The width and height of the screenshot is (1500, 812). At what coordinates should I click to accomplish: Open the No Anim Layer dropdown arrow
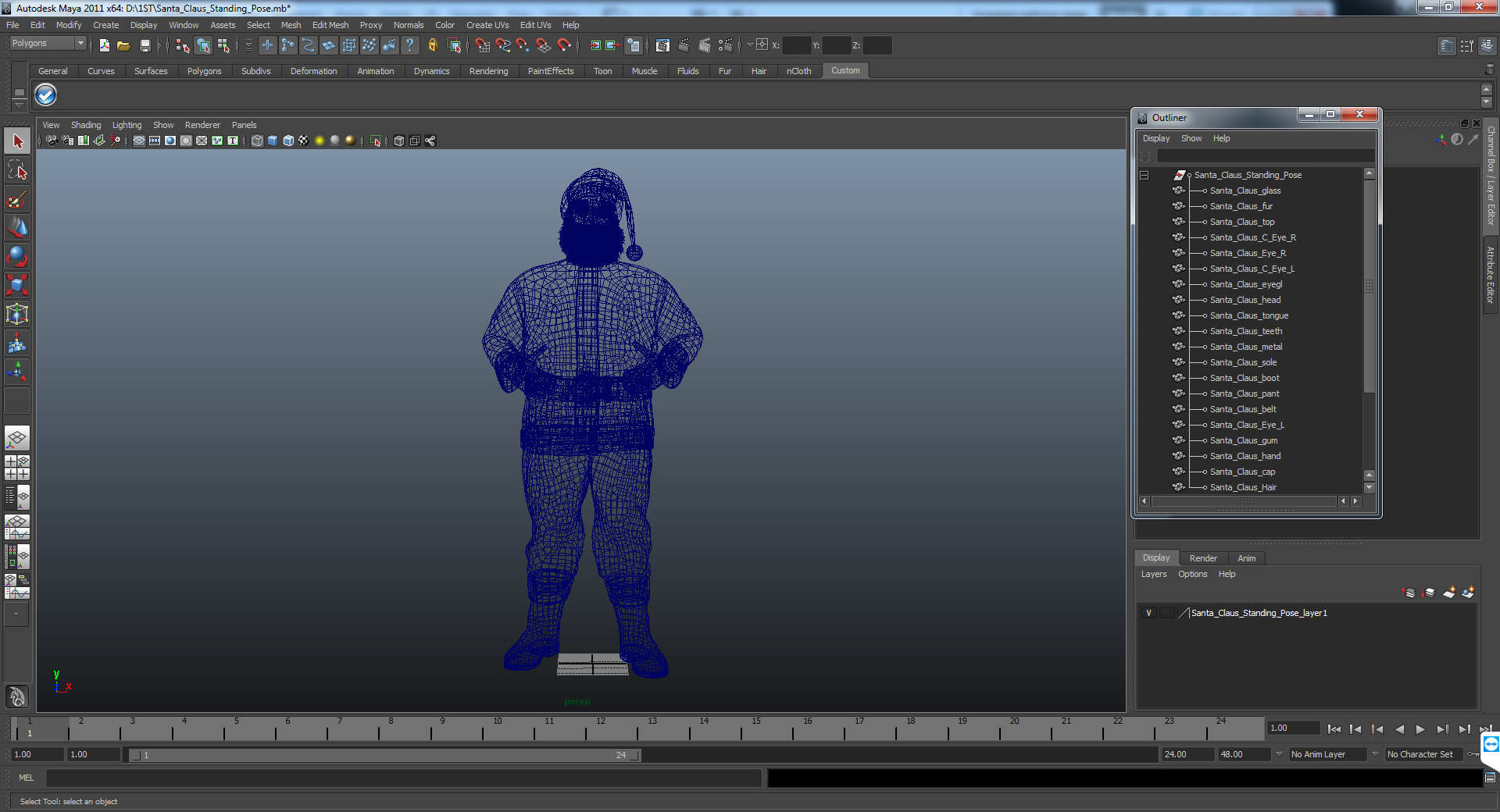pos(1280,754)
